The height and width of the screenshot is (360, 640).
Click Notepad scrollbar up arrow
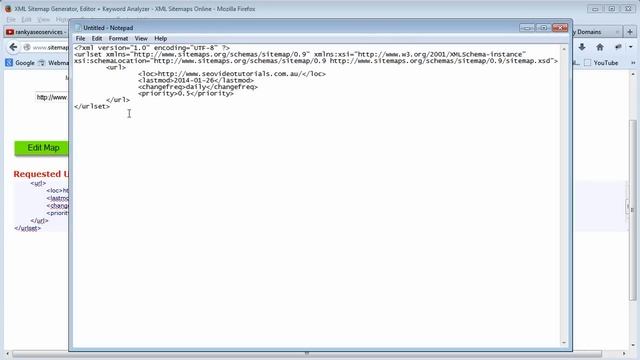pos(564,49)
